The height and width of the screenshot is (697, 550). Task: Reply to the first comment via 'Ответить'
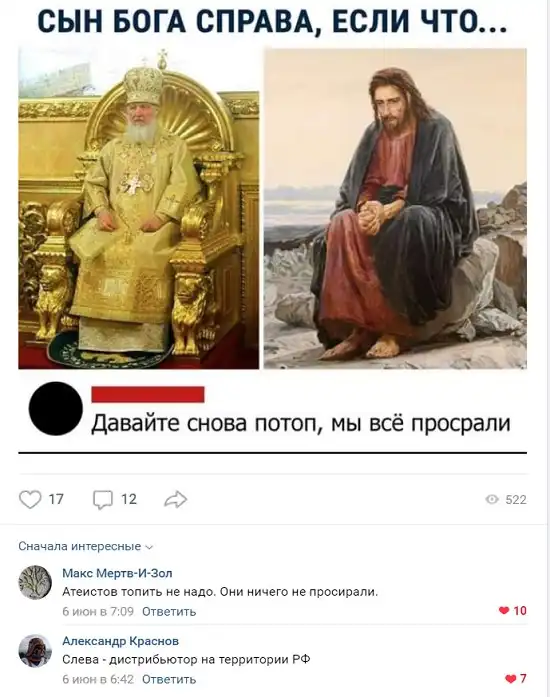(x=169, y=612)
